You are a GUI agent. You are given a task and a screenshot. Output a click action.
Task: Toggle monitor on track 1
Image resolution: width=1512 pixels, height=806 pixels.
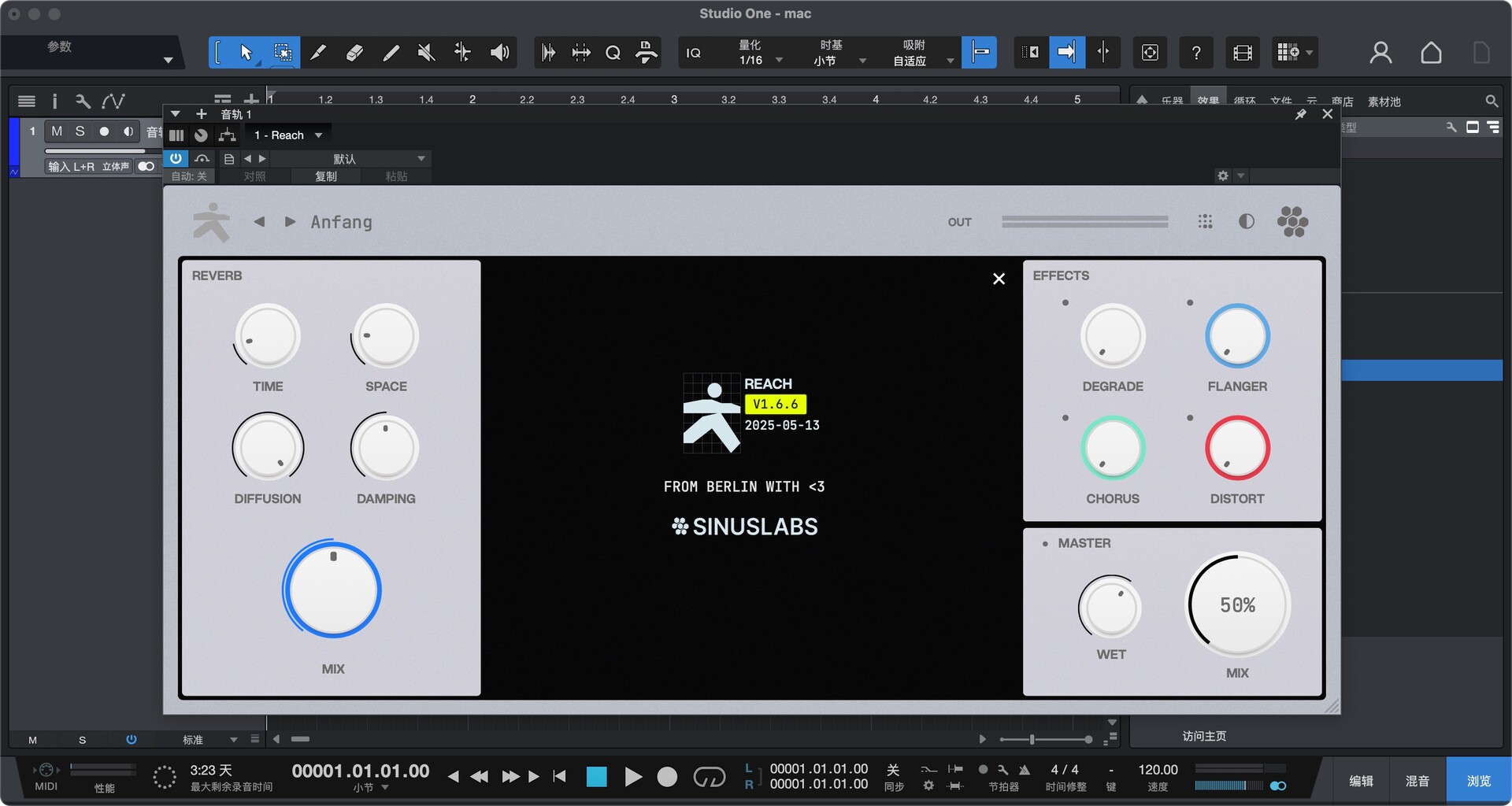(x=128, y=131)
